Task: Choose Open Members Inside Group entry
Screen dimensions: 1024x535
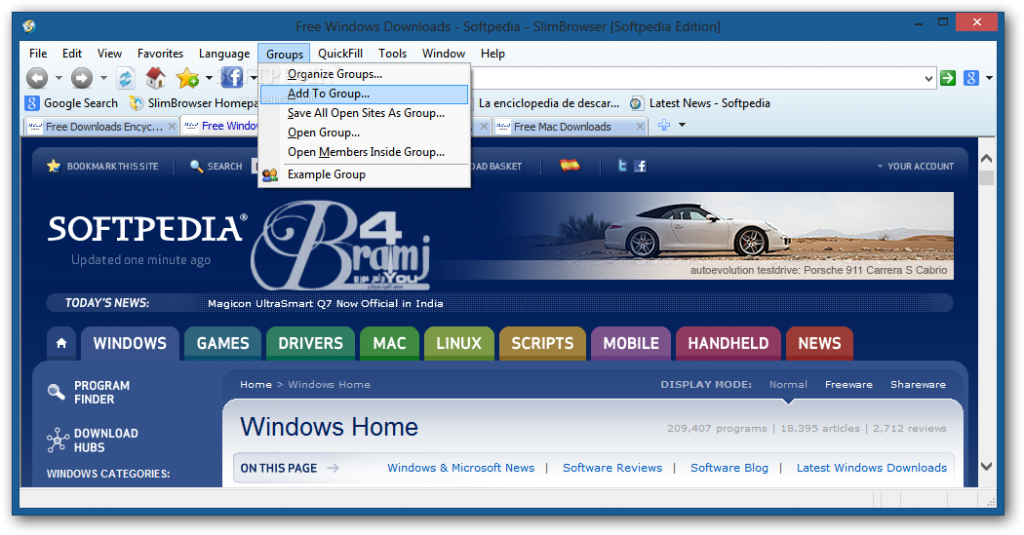Action: click(364, 152)
